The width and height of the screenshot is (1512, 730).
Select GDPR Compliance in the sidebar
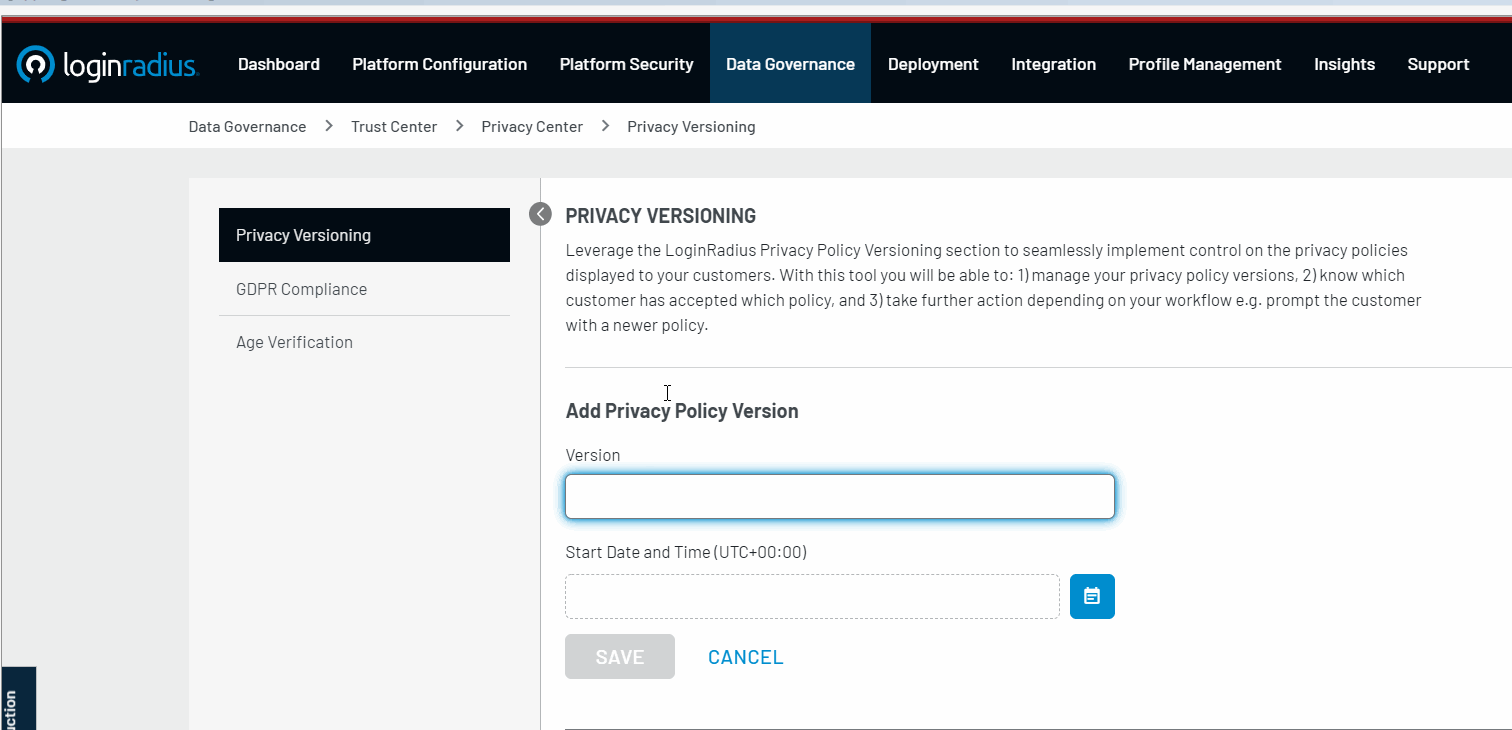(301, 288)
